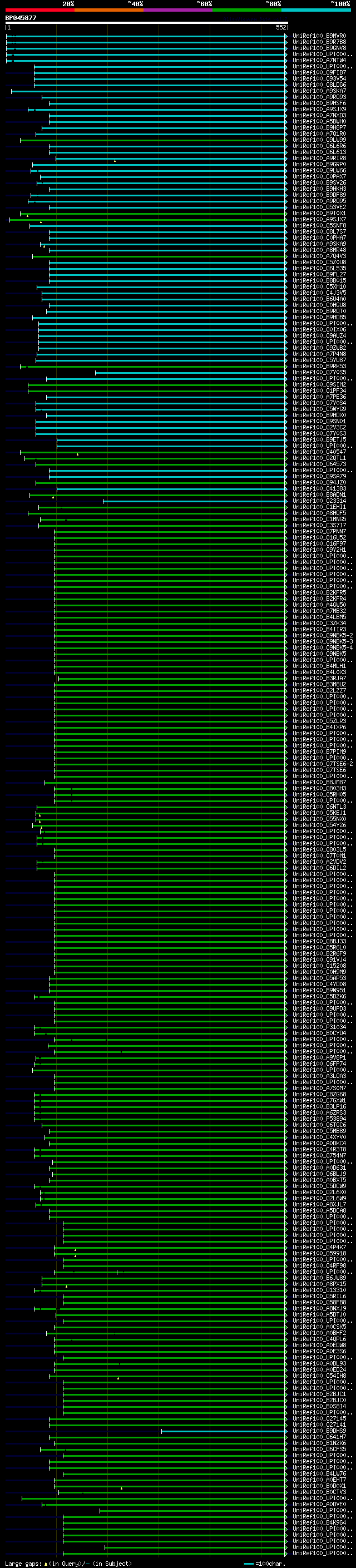Click the purple ~60% identity legend swatch
The height and width of the screenshot is (1568, 356).
tap(179, 10)
